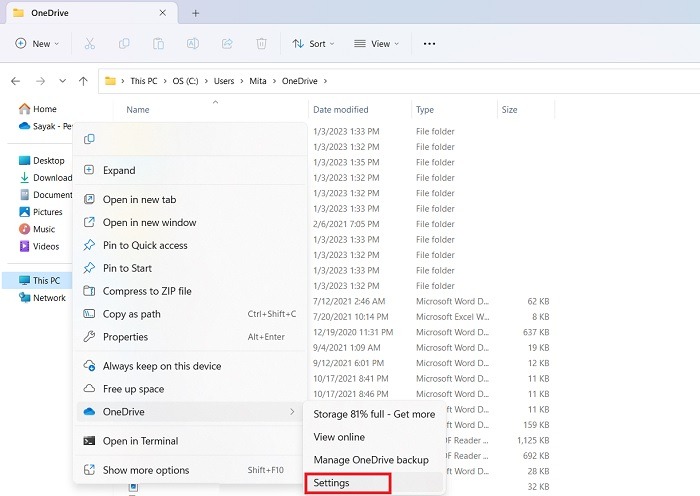Expand chevron after This PC in path
This screenshot has width=700, height=496.
coord(165,81)
